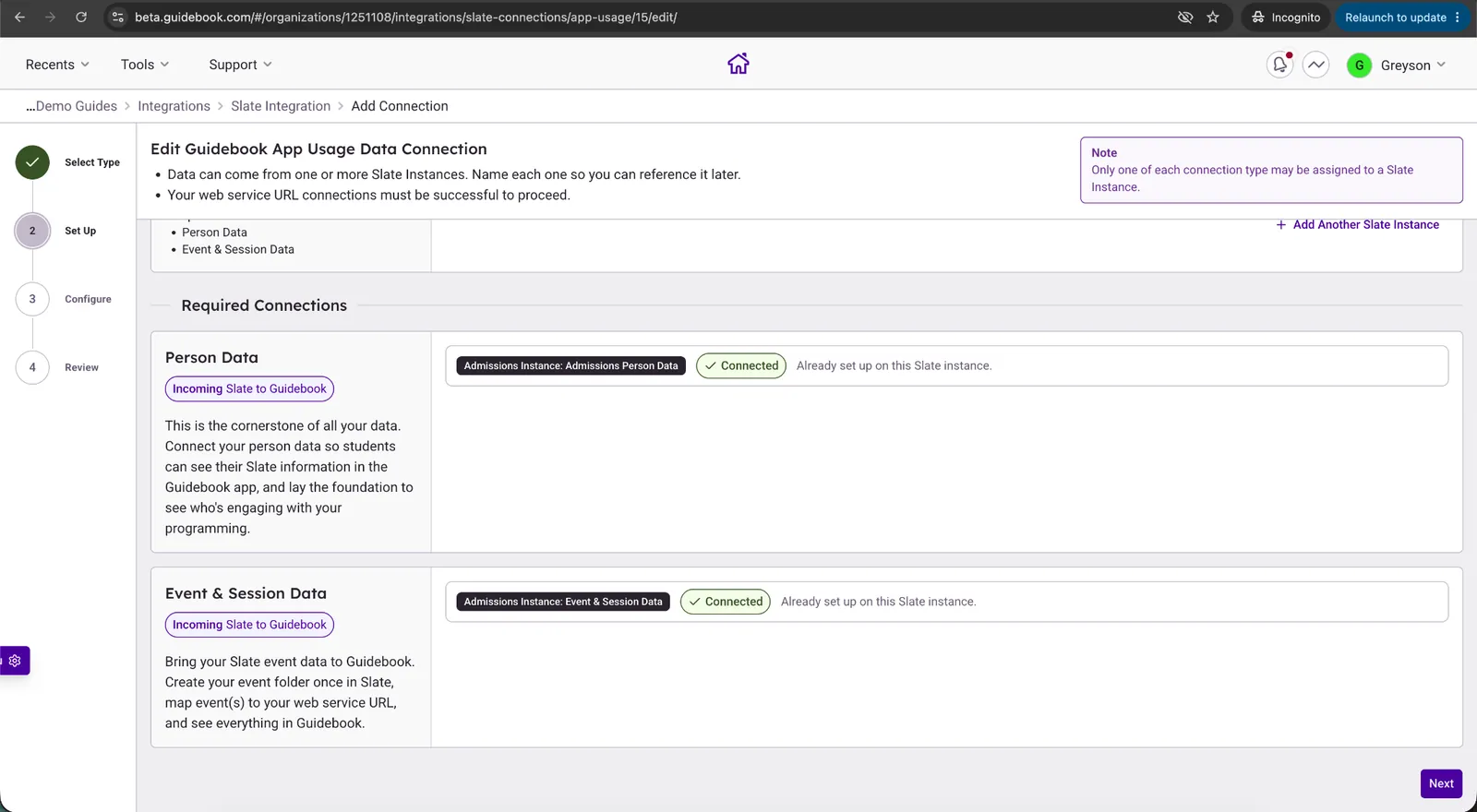Click the Admissions Event & Session Data tag
This screenshot has width=1477, height=812.
coord(563,602)
